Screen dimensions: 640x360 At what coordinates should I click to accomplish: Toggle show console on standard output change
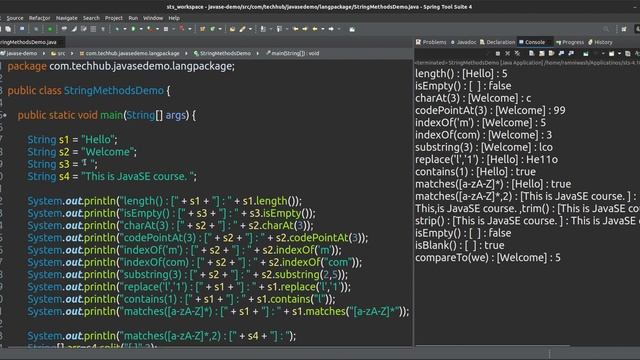[x=561, y=53]
